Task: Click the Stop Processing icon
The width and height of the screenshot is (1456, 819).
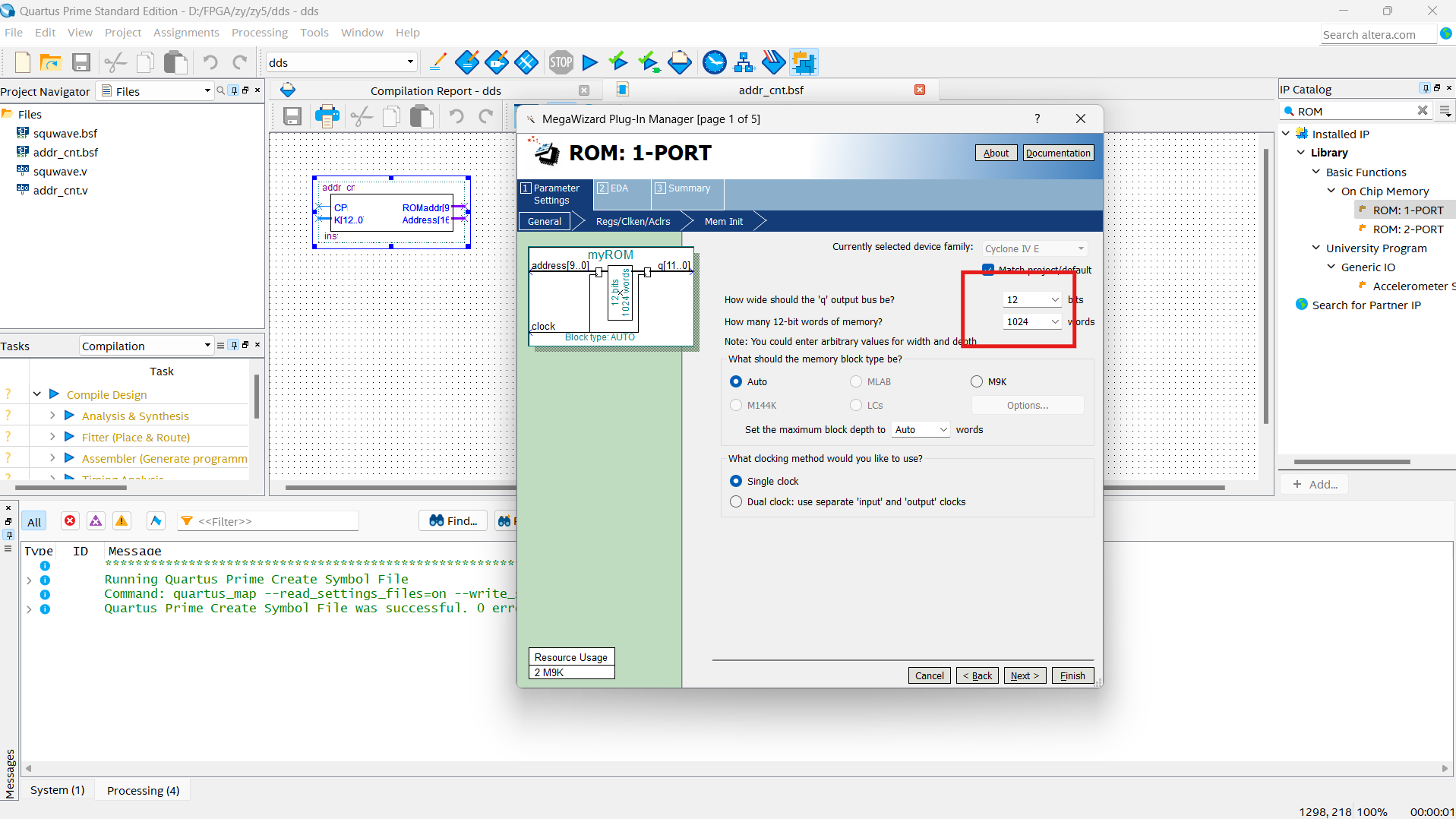Action: pyautogui.click(x=561, y=62)
